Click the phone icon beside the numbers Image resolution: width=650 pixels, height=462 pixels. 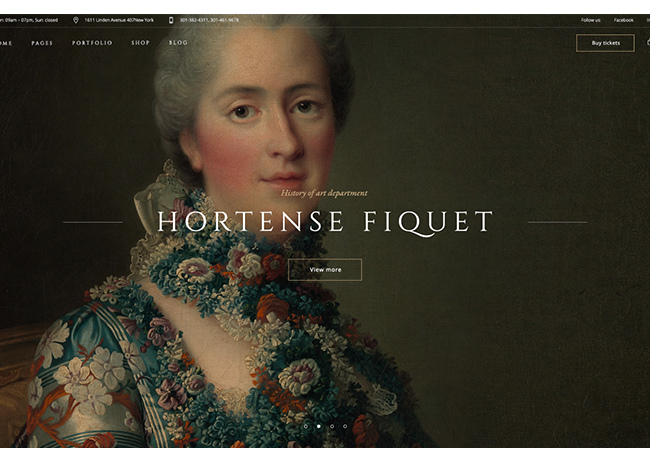pos(171,20)
